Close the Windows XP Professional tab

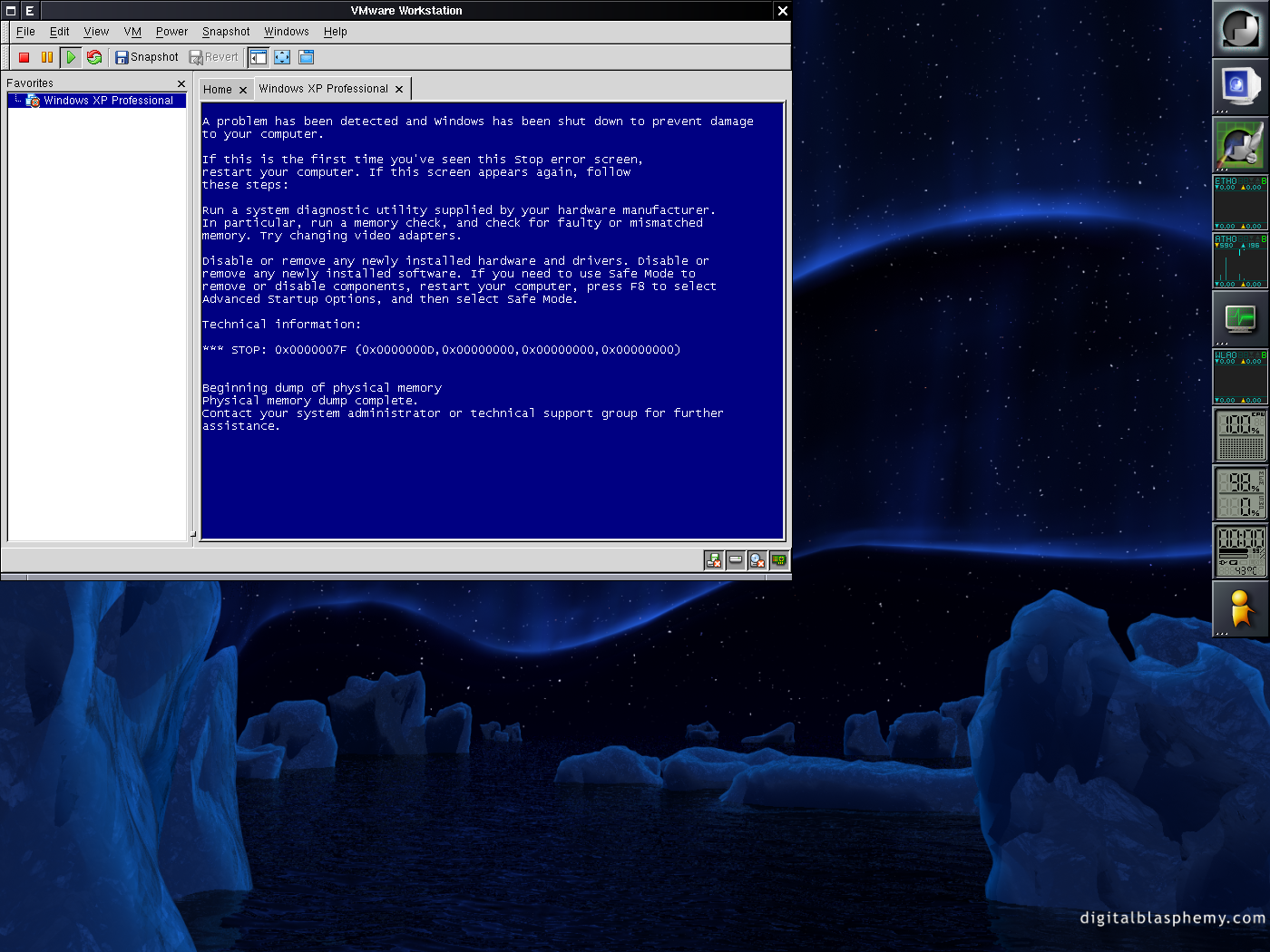(x=399, y=89)
